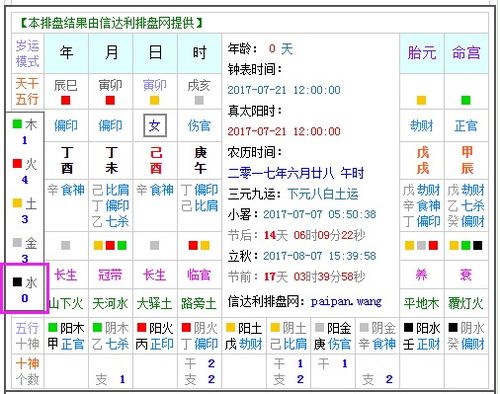500x394 pixels.
Task: Click the 阴水 cell in 五行 row
Action: pos(466,328)
